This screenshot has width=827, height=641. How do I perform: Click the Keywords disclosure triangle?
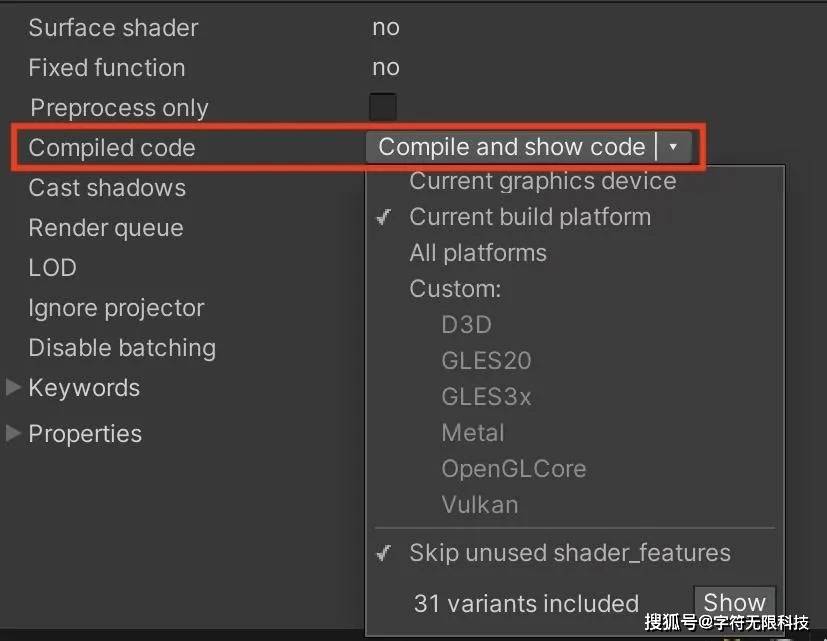pyautogui.click(x=13, y=388)
